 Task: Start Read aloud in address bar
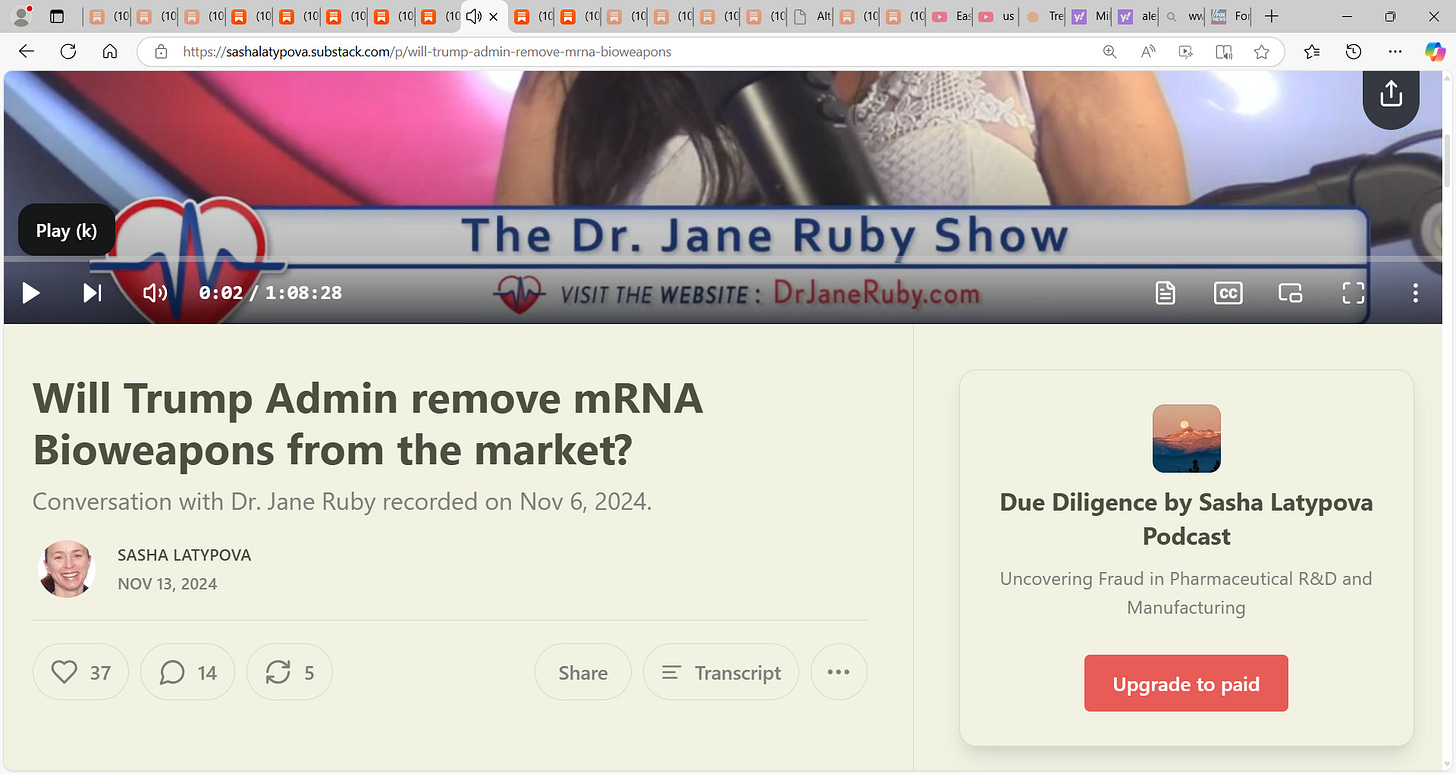point(1148,52)
